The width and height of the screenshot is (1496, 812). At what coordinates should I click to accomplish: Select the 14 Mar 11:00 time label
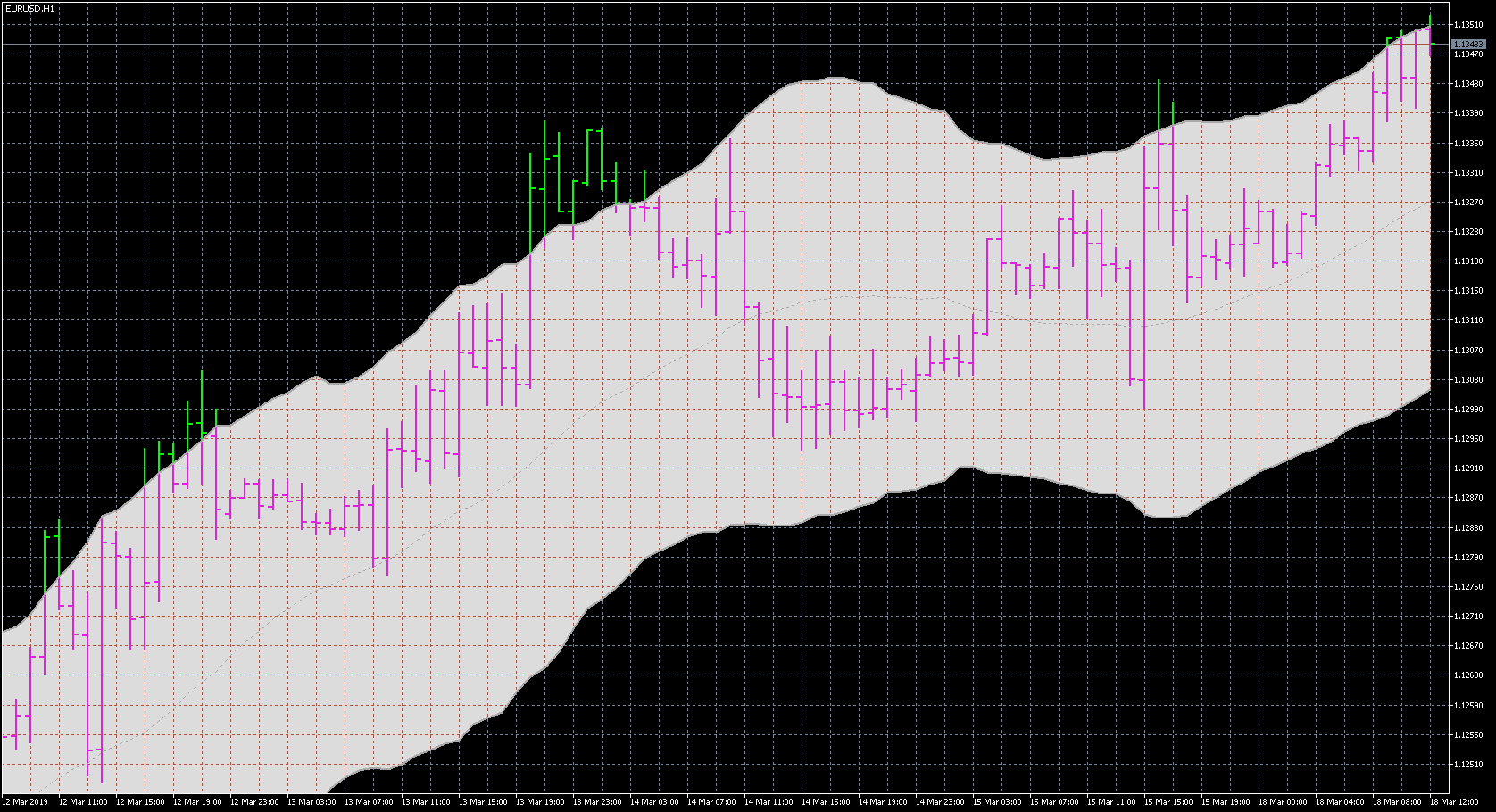769,802
